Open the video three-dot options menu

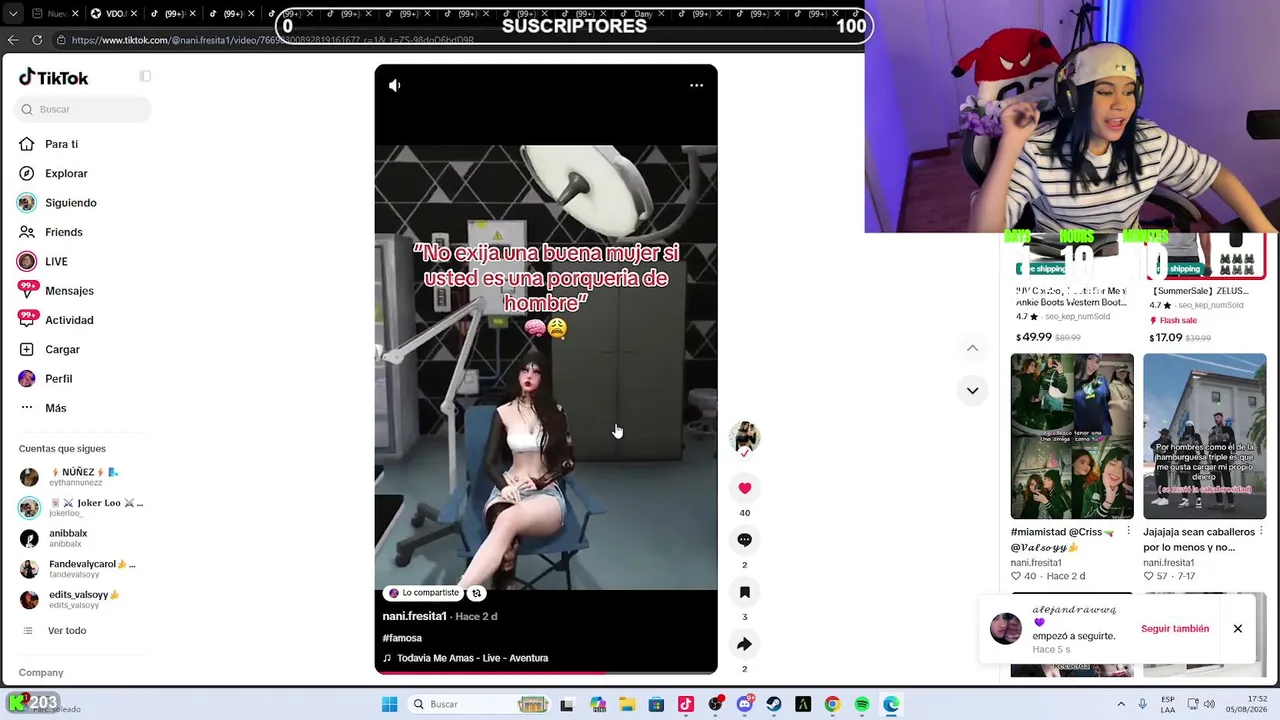(696, 86)
